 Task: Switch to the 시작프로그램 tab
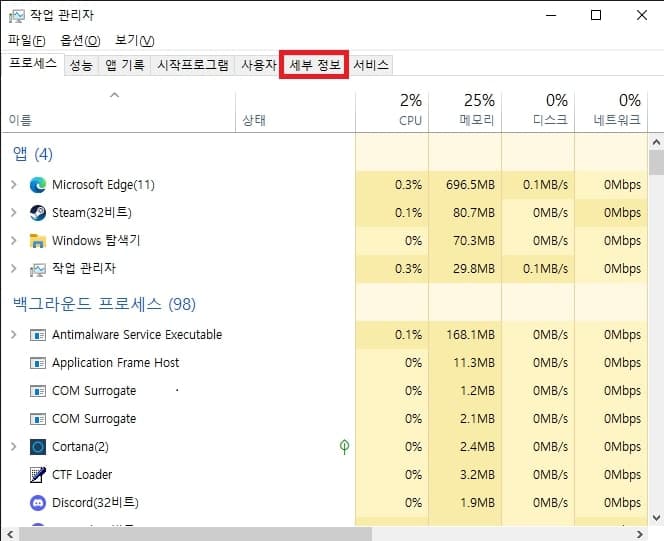193,65
